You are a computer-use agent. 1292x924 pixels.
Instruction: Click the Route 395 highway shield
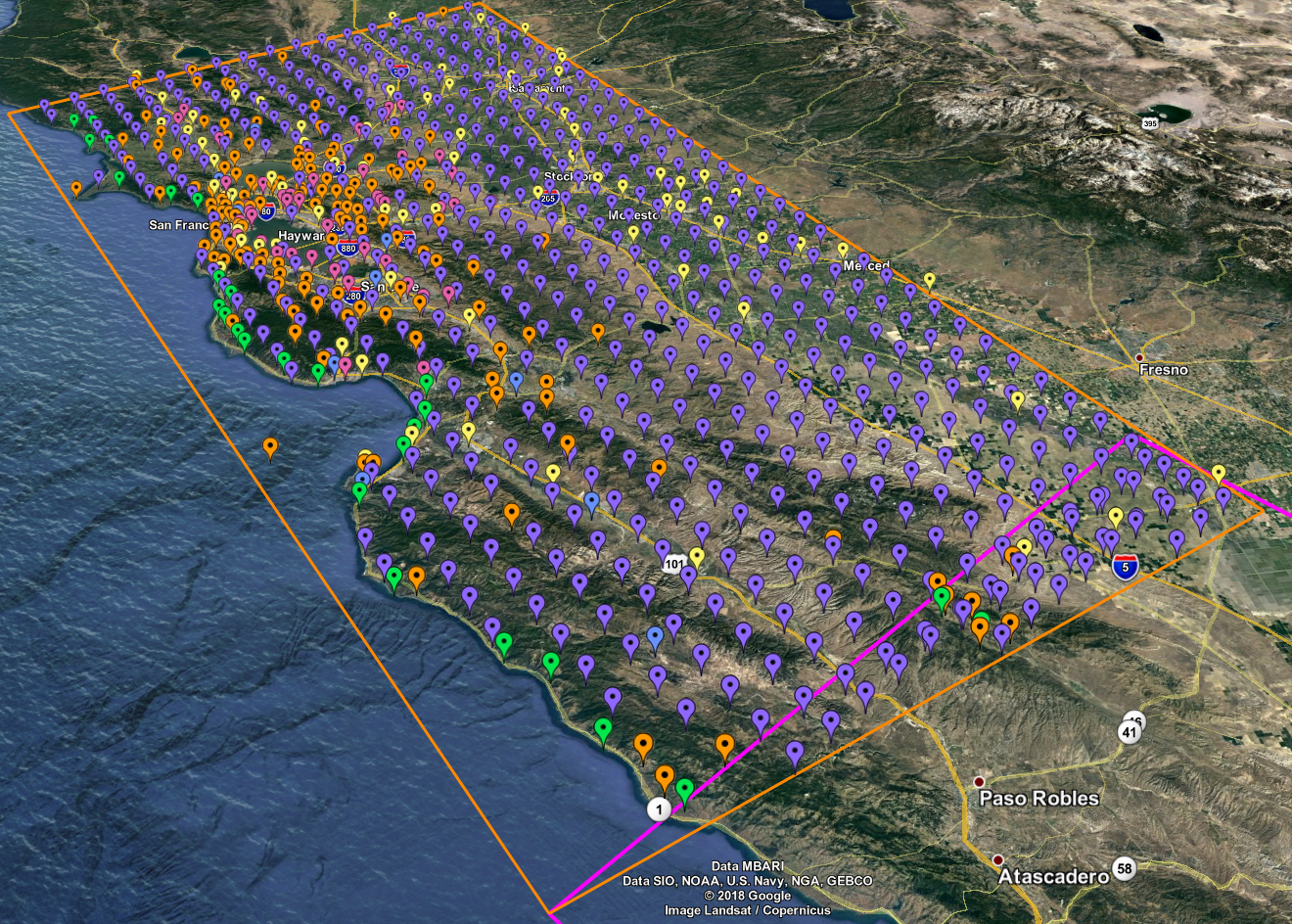click(x=1149, y=122)
